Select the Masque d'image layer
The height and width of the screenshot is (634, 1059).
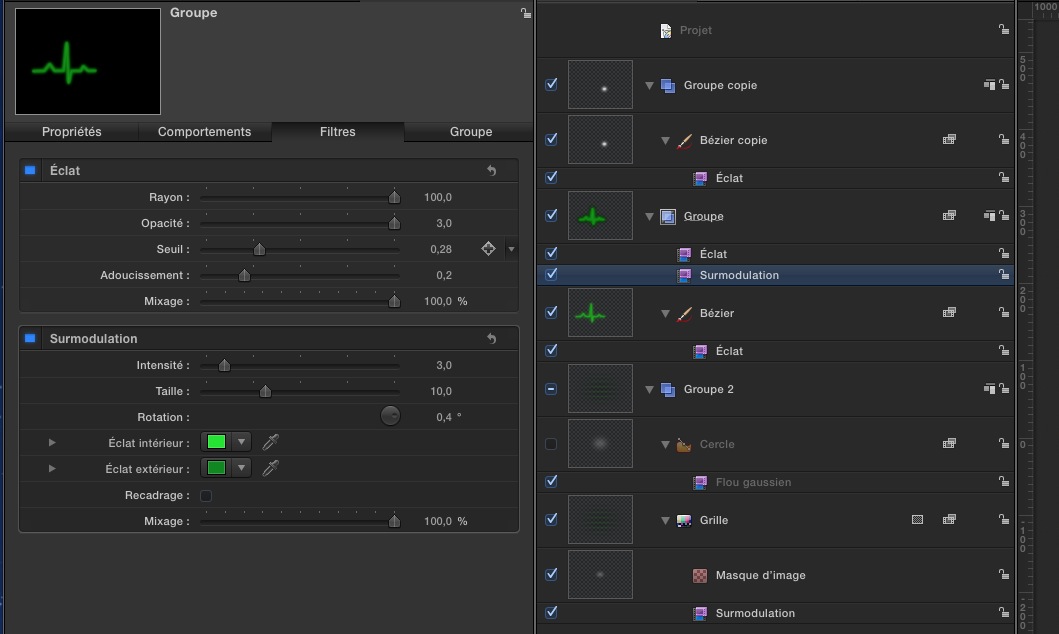point(760,576)
